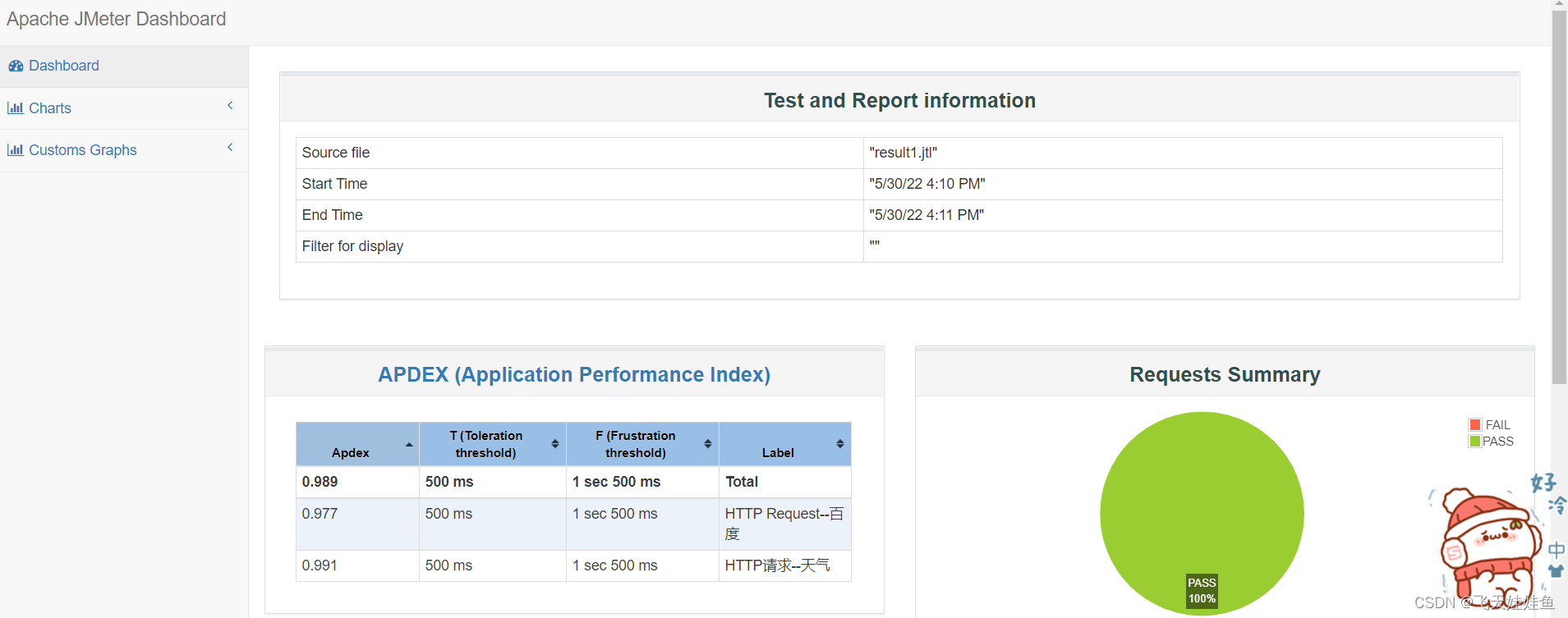The height and width of the screenshot is (618, 1568).
Task: Expand the Customs Graphs submenu chevron
Action: click(x=230, y=148)
